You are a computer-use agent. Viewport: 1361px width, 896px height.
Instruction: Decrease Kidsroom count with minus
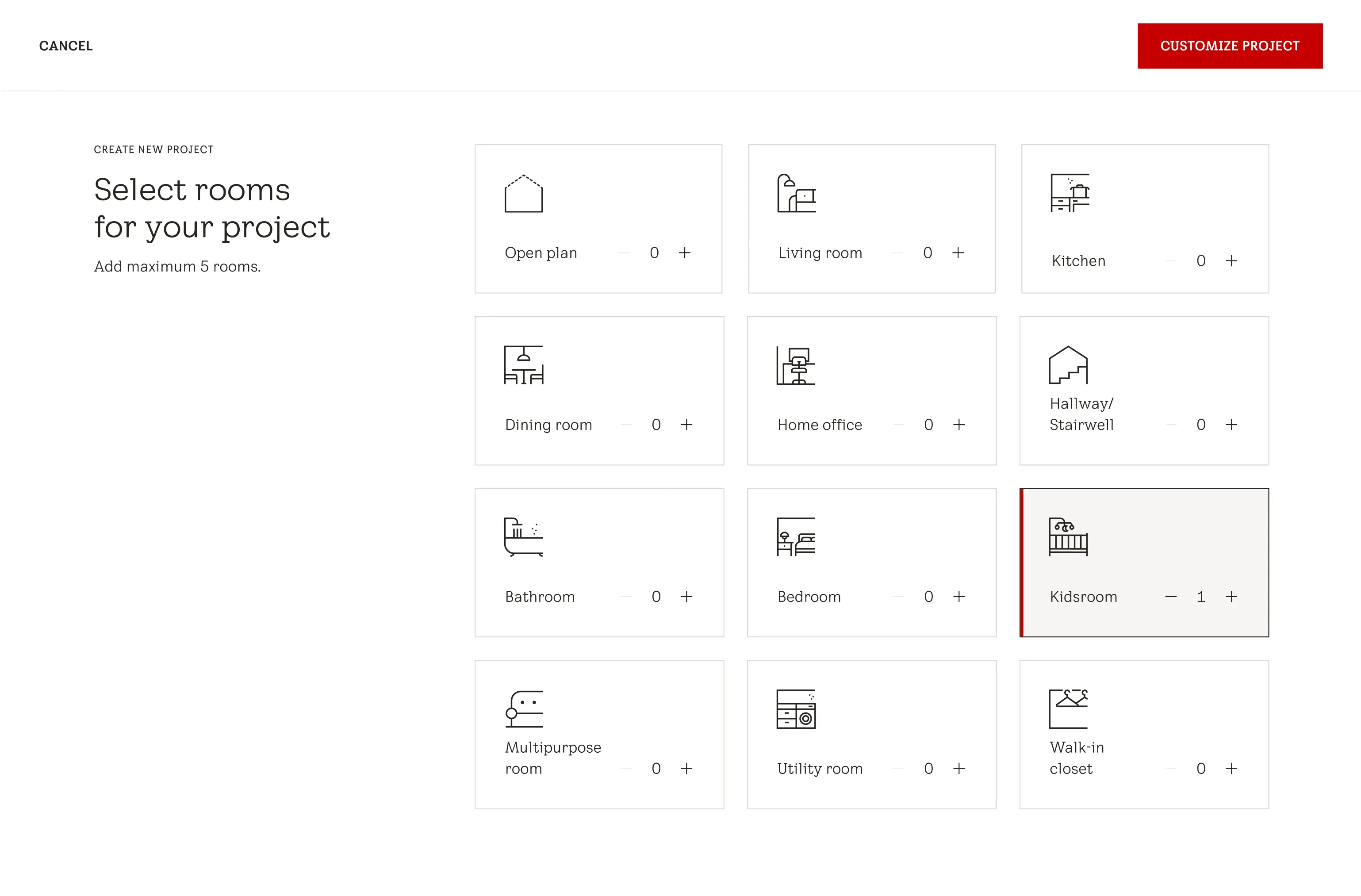pyautogui.click(x=1170, y=597)
